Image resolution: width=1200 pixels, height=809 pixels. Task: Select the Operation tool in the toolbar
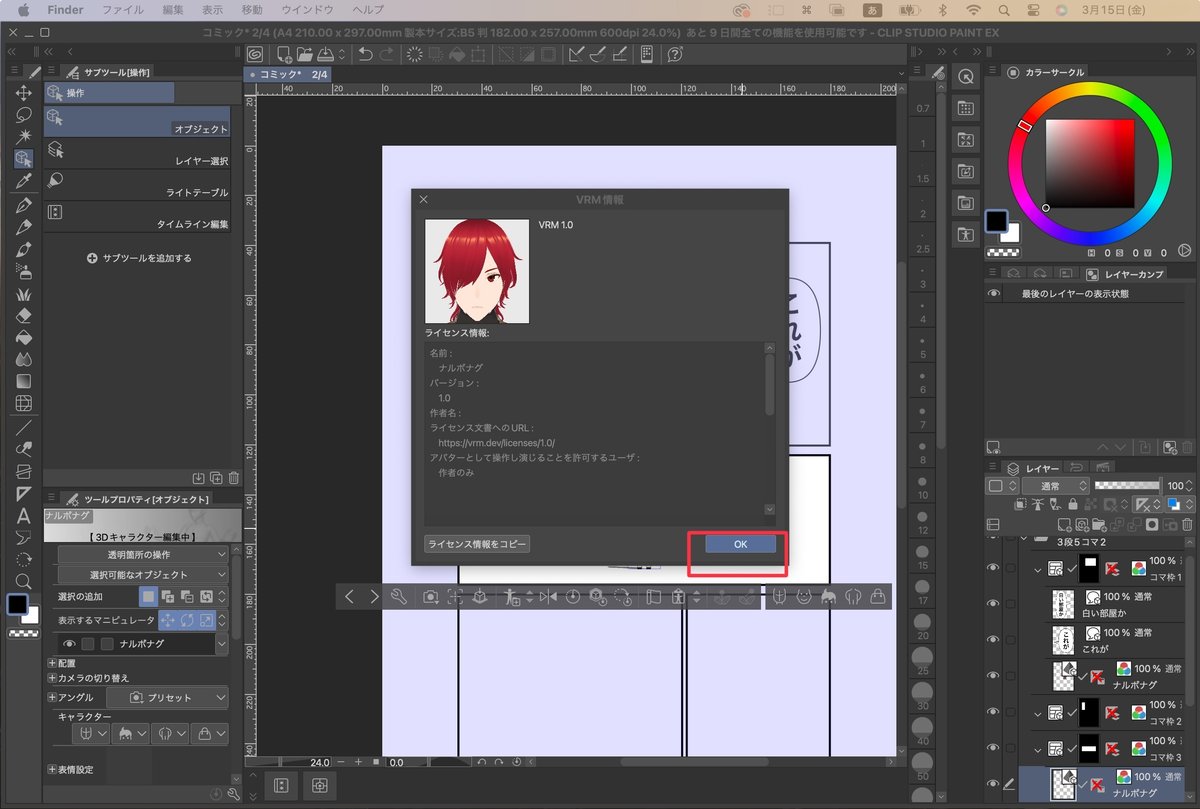(24, 158)
